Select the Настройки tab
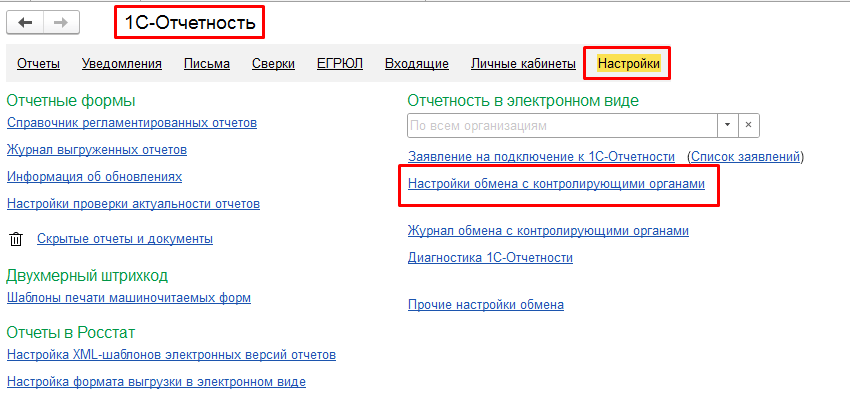850x404 pixels. [629, 64]
